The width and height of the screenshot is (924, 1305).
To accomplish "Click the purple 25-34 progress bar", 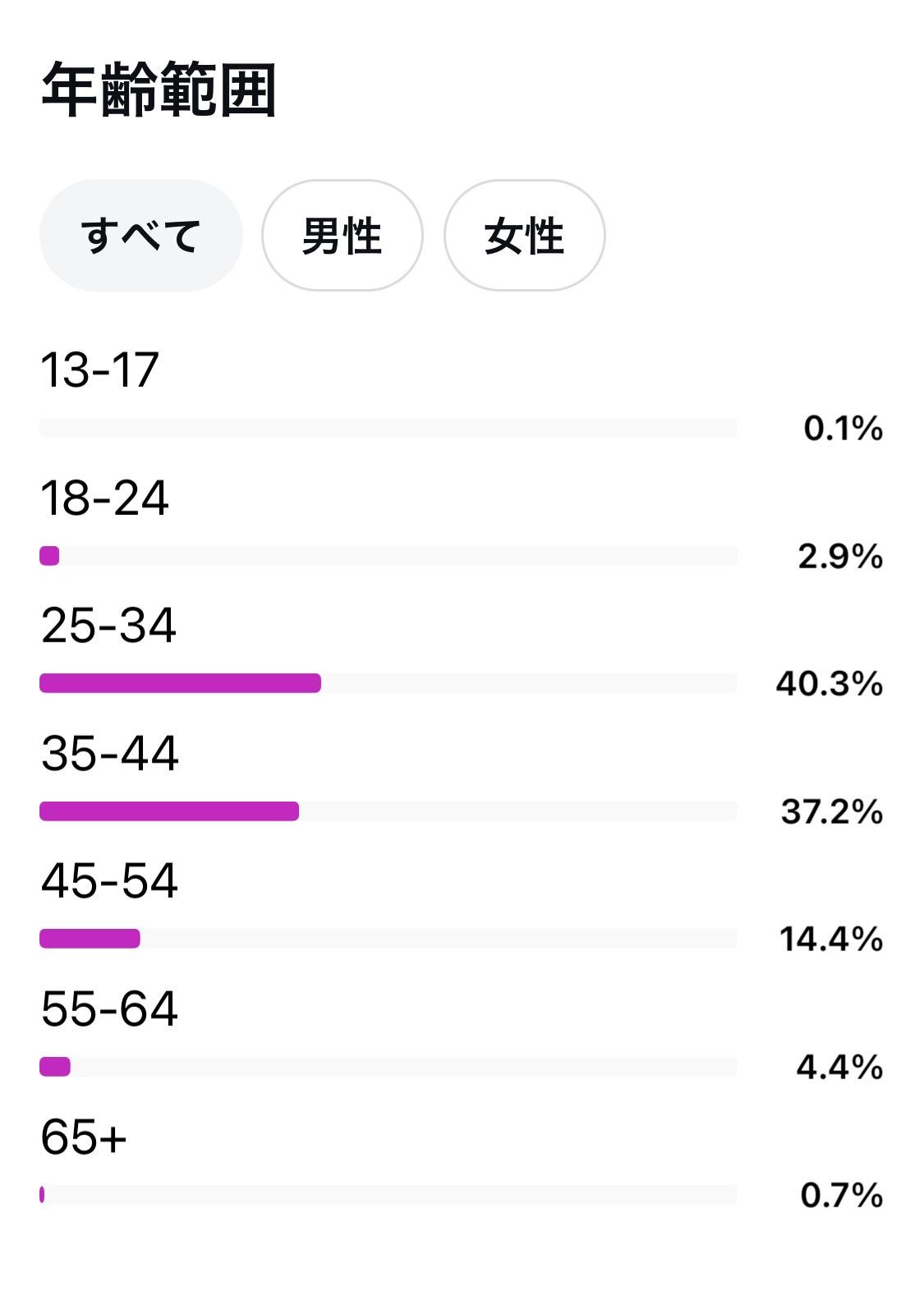I will (x=180, y=683).
